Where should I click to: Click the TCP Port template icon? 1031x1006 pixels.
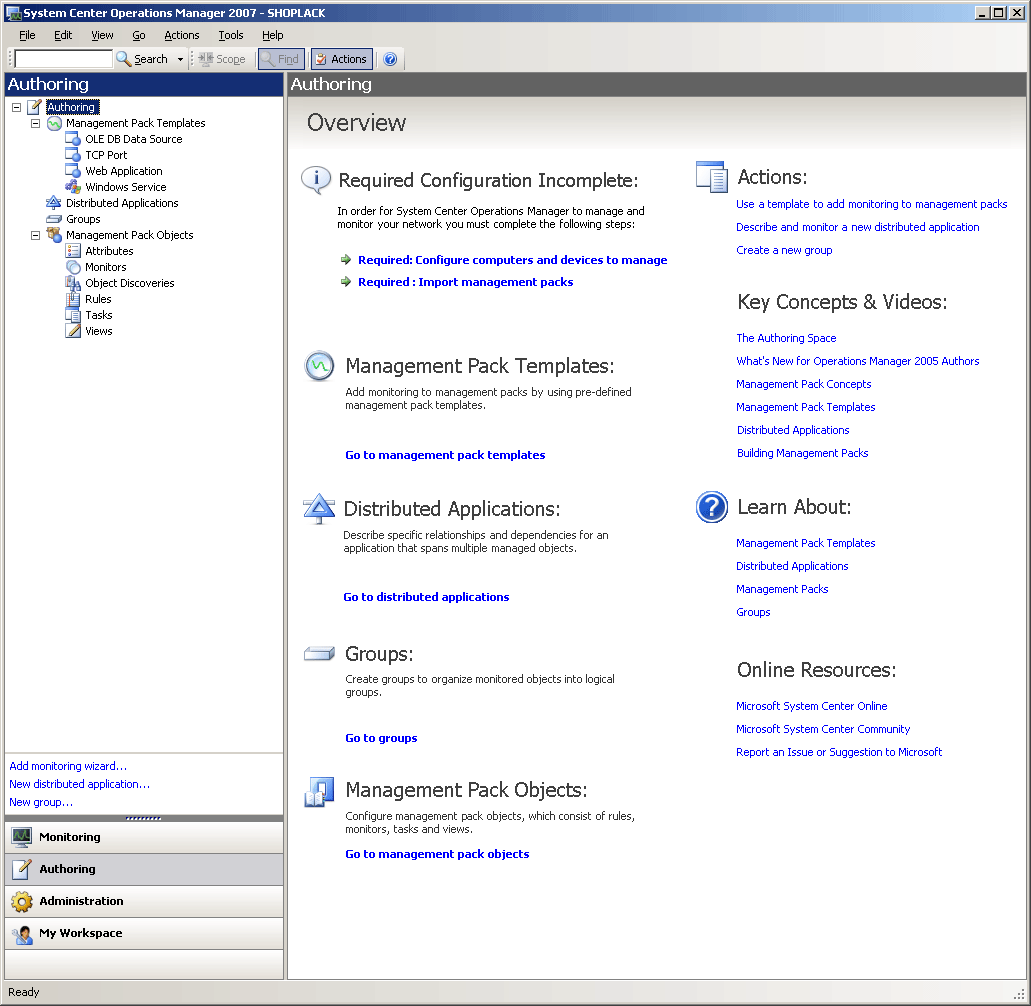point(73,155)
